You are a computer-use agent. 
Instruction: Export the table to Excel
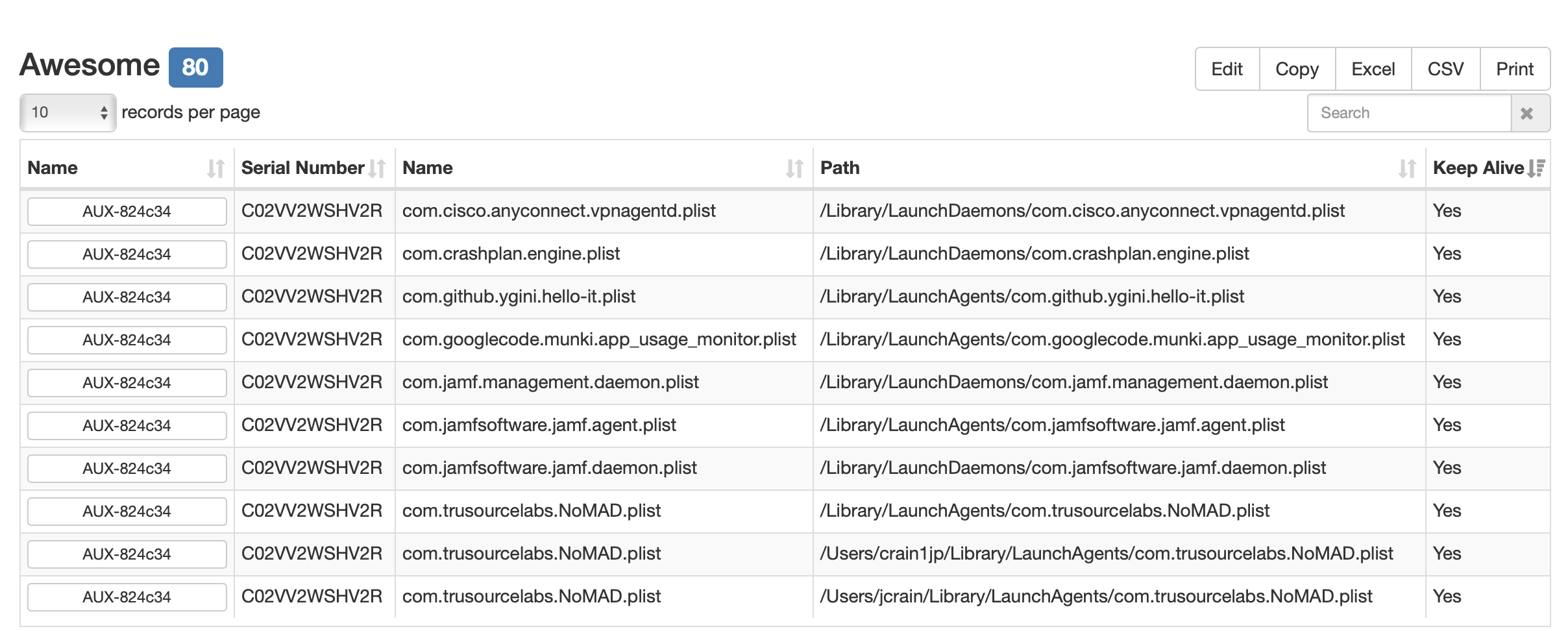pos(1373,69)
